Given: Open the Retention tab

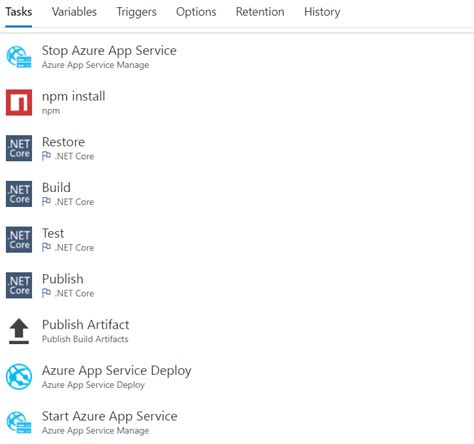Looking at the screenshot, I should pos(260,12).
